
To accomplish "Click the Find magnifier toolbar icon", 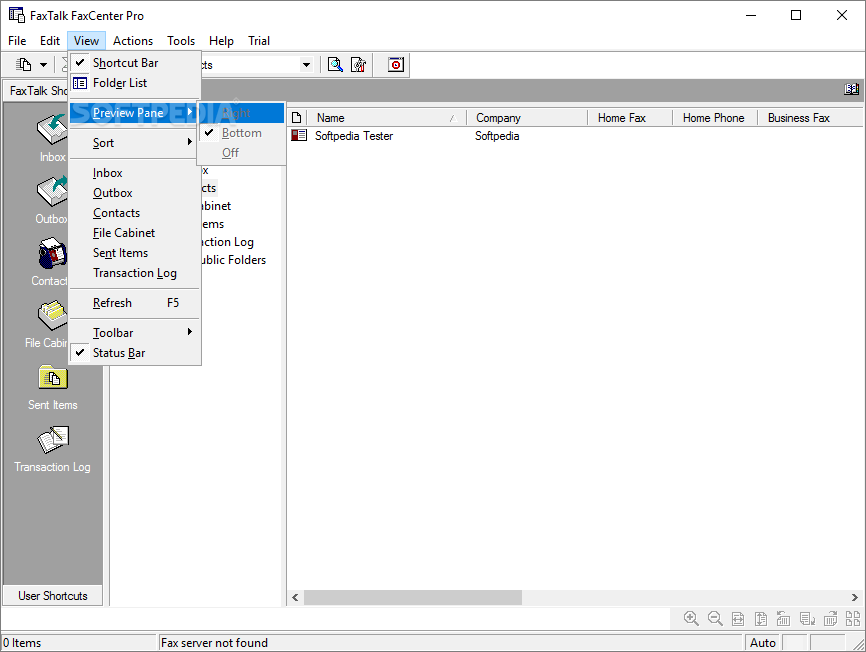I will click(x=335, y=65).
